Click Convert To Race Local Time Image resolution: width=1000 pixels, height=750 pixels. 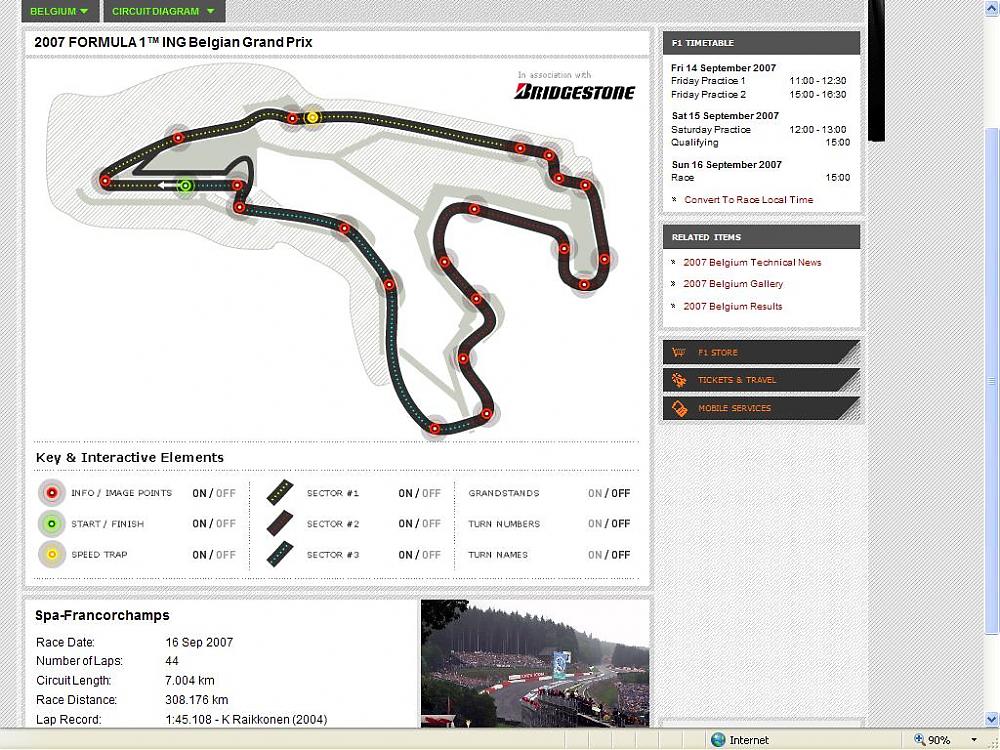click(748, 200)
